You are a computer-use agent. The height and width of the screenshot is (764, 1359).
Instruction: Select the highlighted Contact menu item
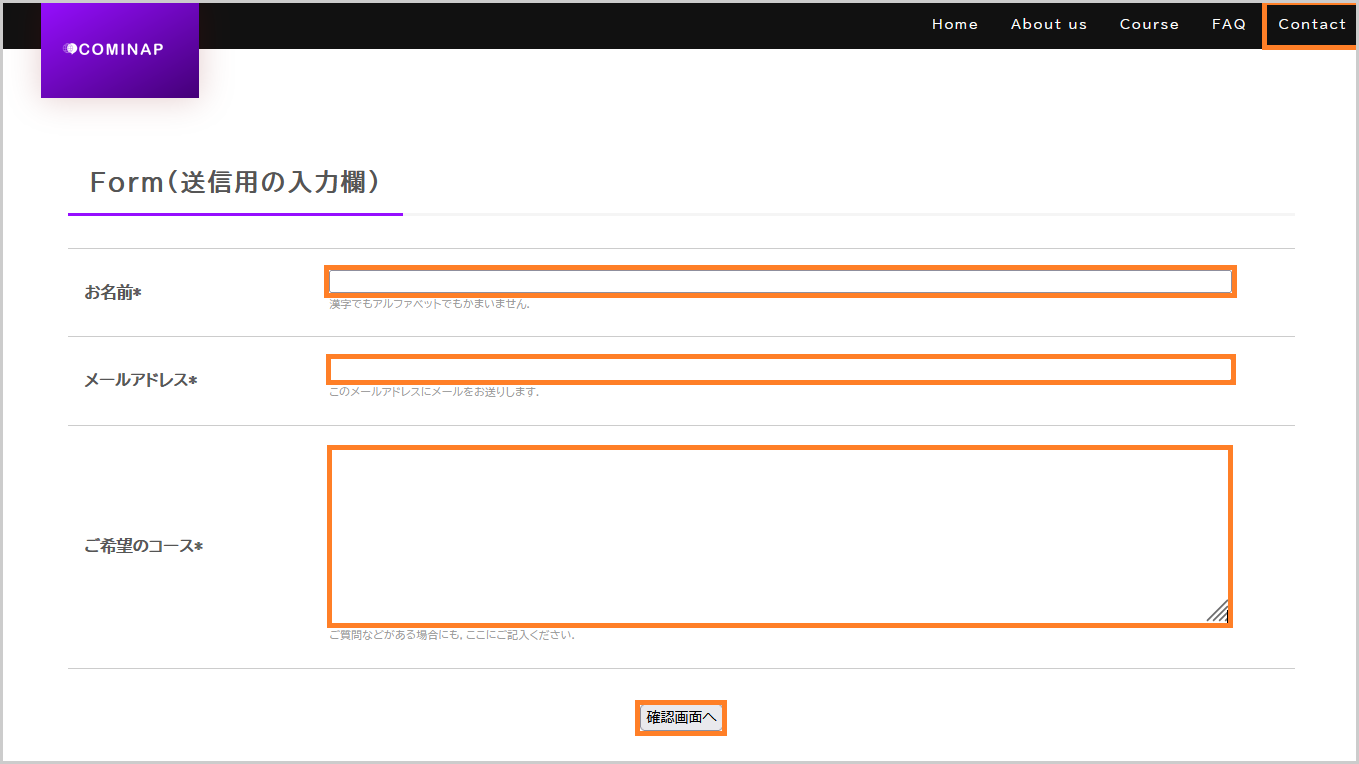(x=1311, y=25)
